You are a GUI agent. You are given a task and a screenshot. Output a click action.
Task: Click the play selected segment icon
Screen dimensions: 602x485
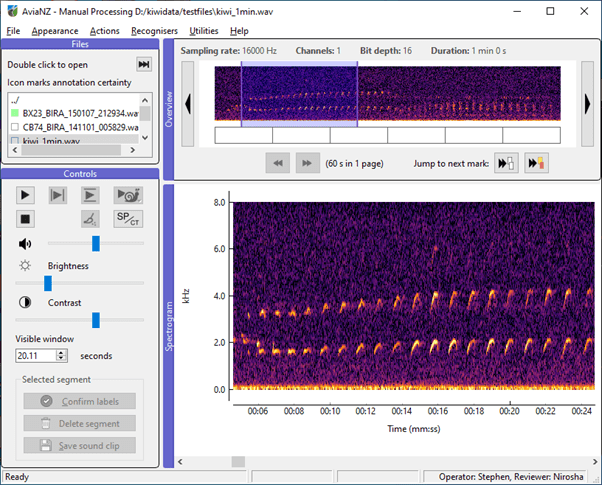point(59,195)
